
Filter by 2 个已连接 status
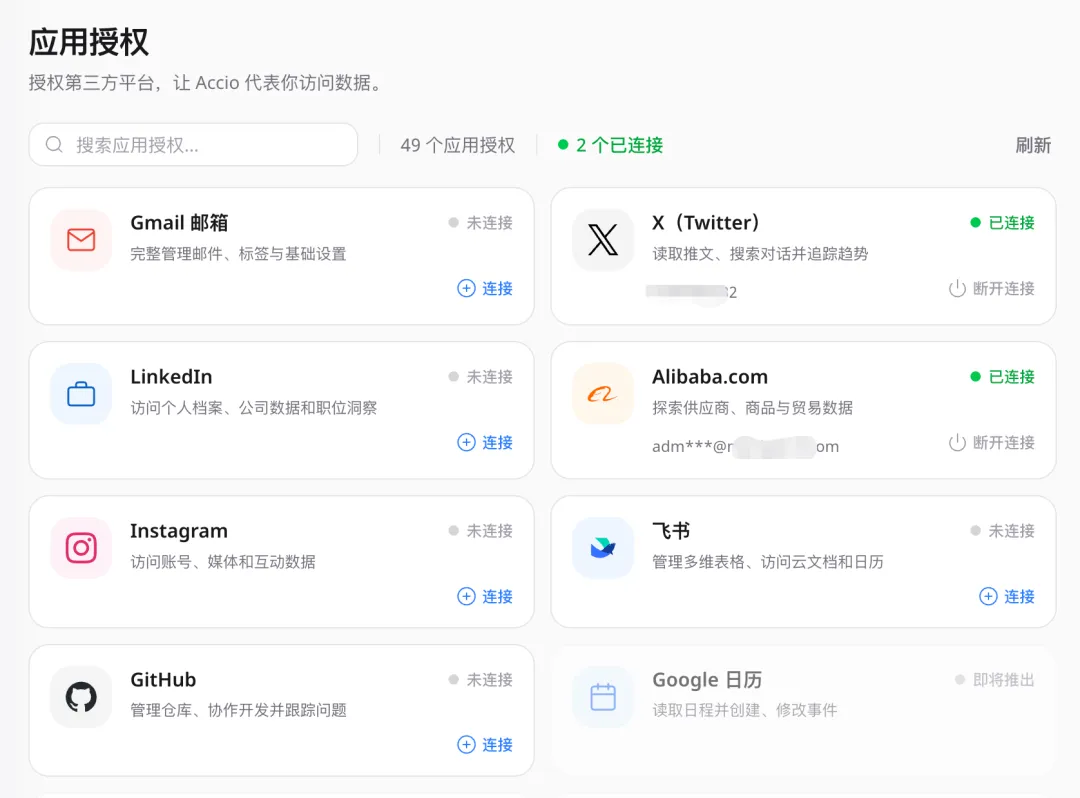(x=611, y=145)
